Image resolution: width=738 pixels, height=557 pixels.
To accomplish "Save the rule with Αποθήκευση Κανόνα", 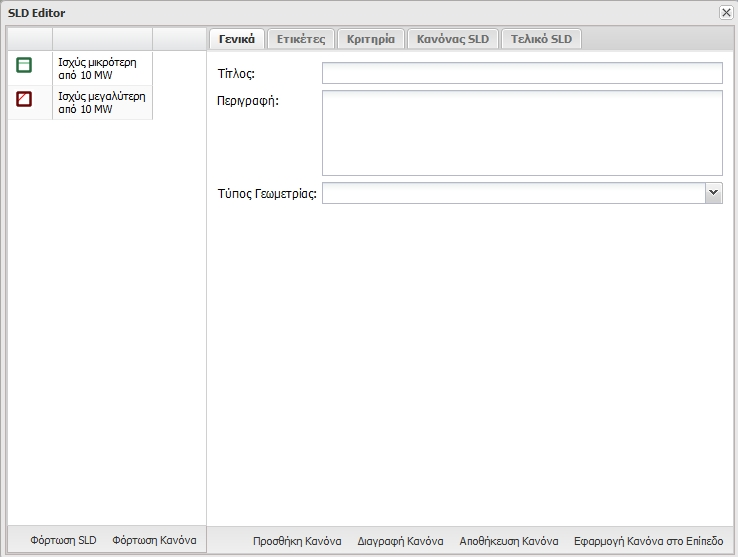I will (x=508, y=541).
